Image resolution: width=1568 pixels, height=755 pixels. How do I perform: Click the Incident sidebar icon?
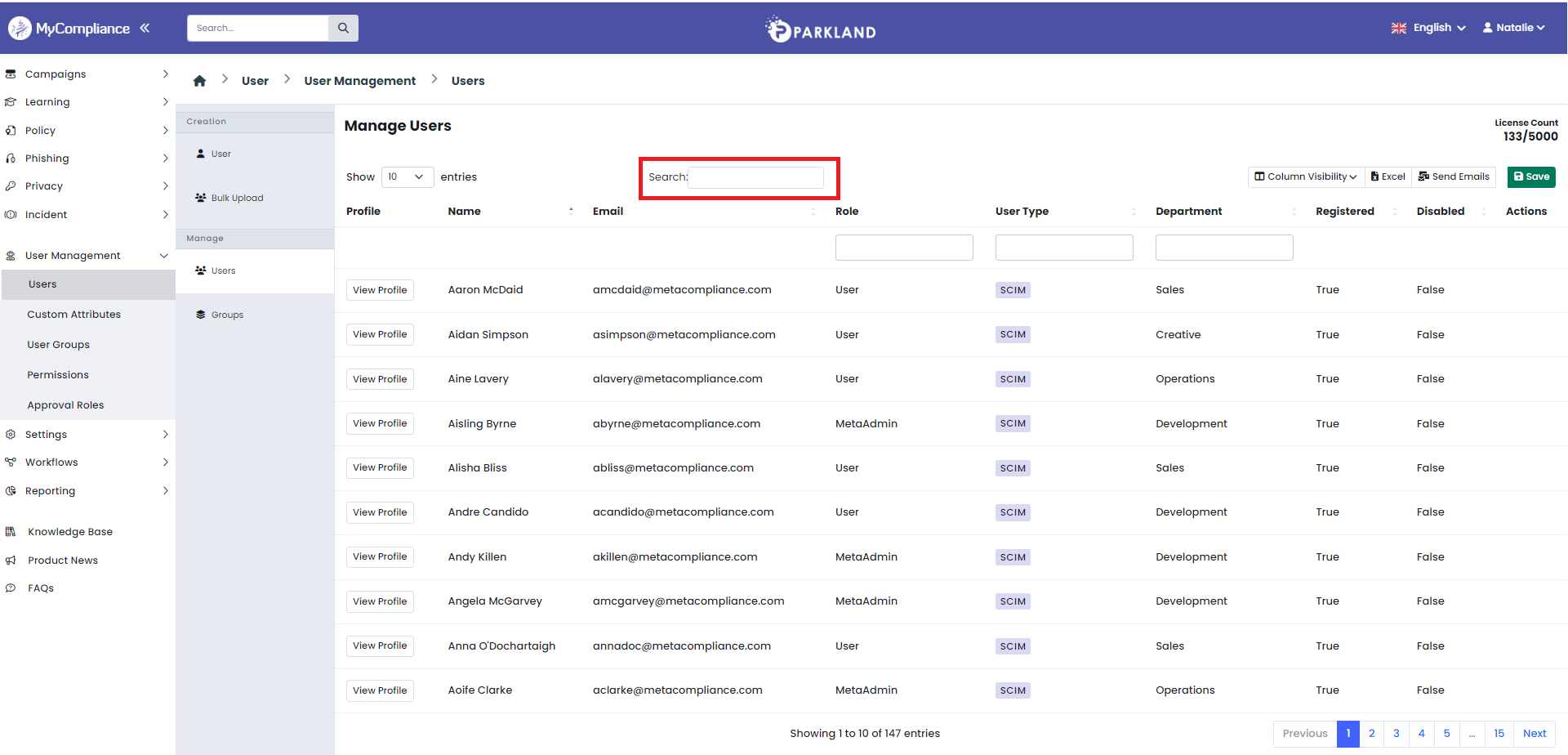coord(11,215)
